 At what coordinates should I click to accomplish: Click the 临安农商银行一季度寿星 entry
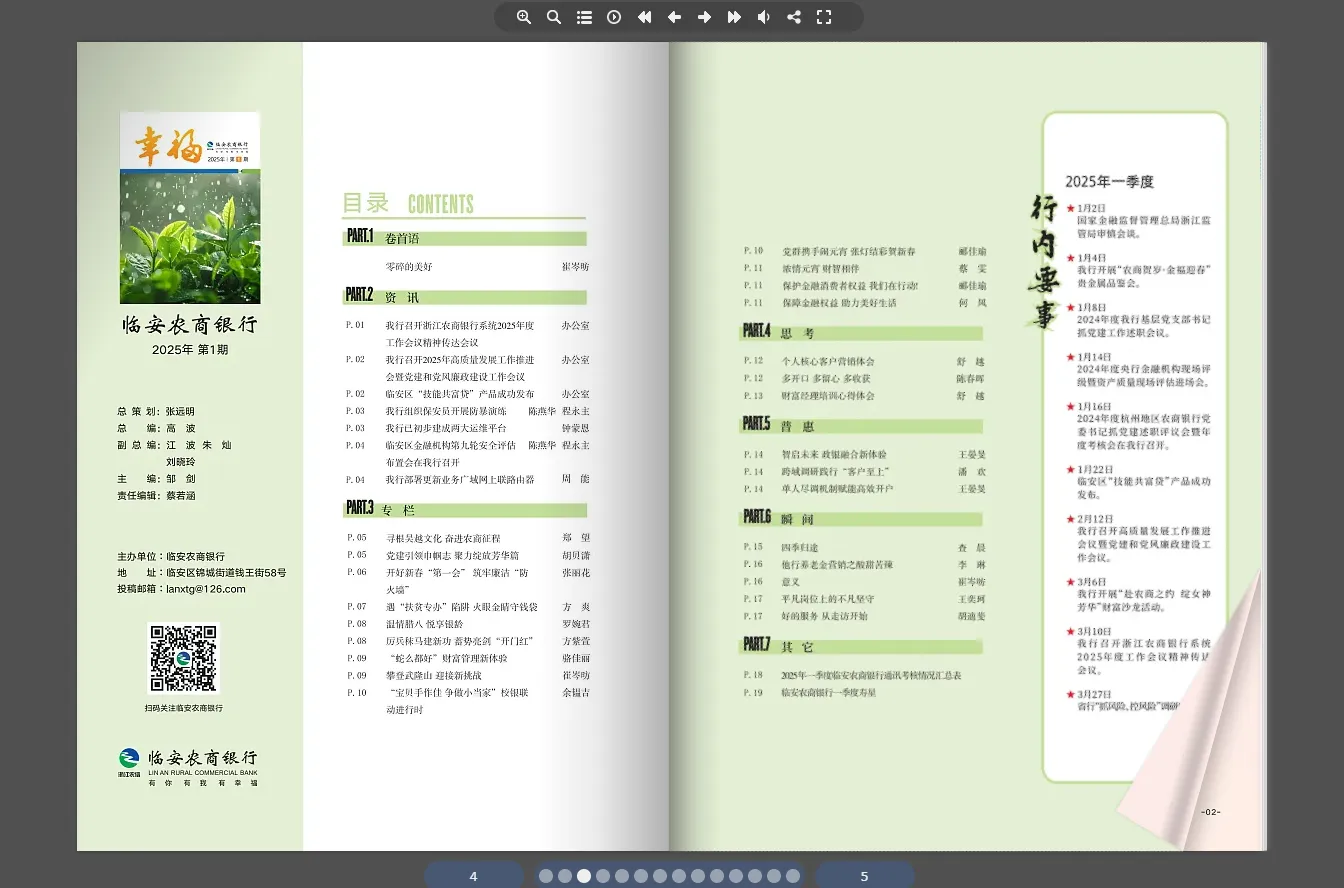point(828,692)
